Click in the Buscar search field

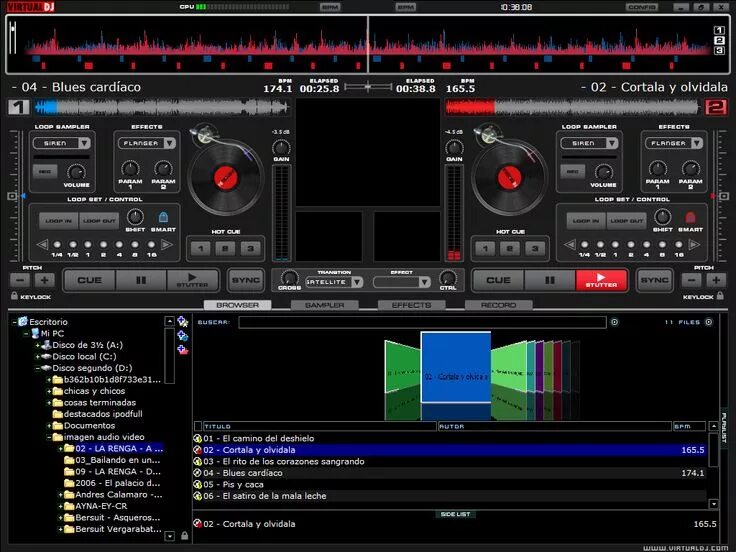[x=422, y=322]
